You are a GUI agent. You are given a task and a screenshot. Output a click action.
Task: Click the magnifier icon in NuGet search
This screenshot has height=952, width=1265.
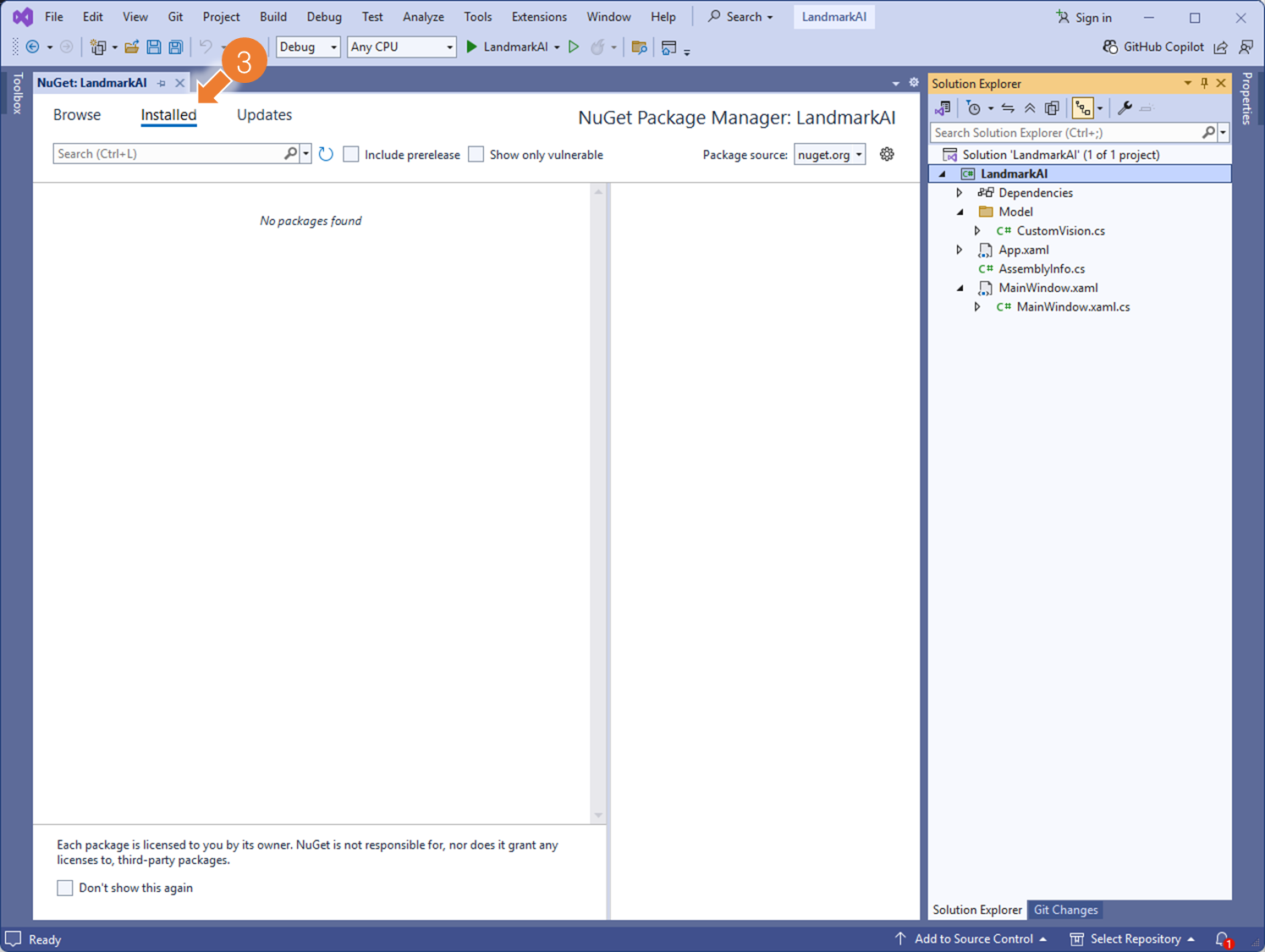(290, 154)
